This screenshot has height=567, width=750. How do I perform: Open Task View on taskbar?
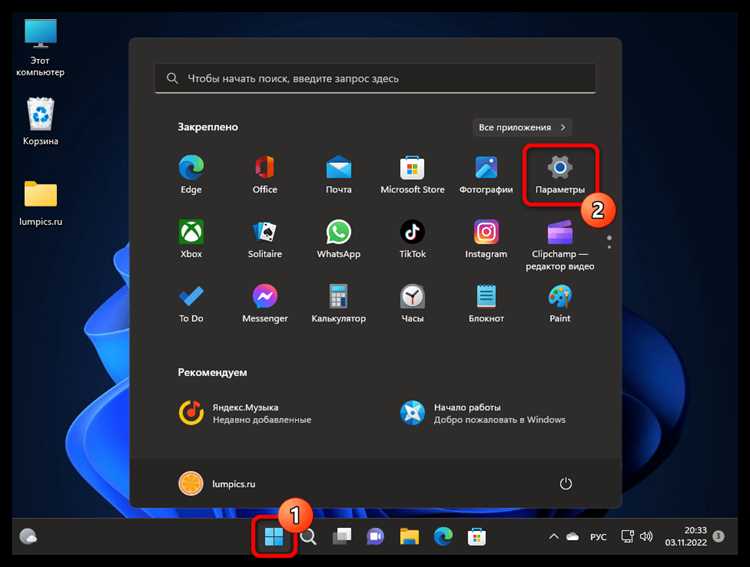[x=342, y=537]
